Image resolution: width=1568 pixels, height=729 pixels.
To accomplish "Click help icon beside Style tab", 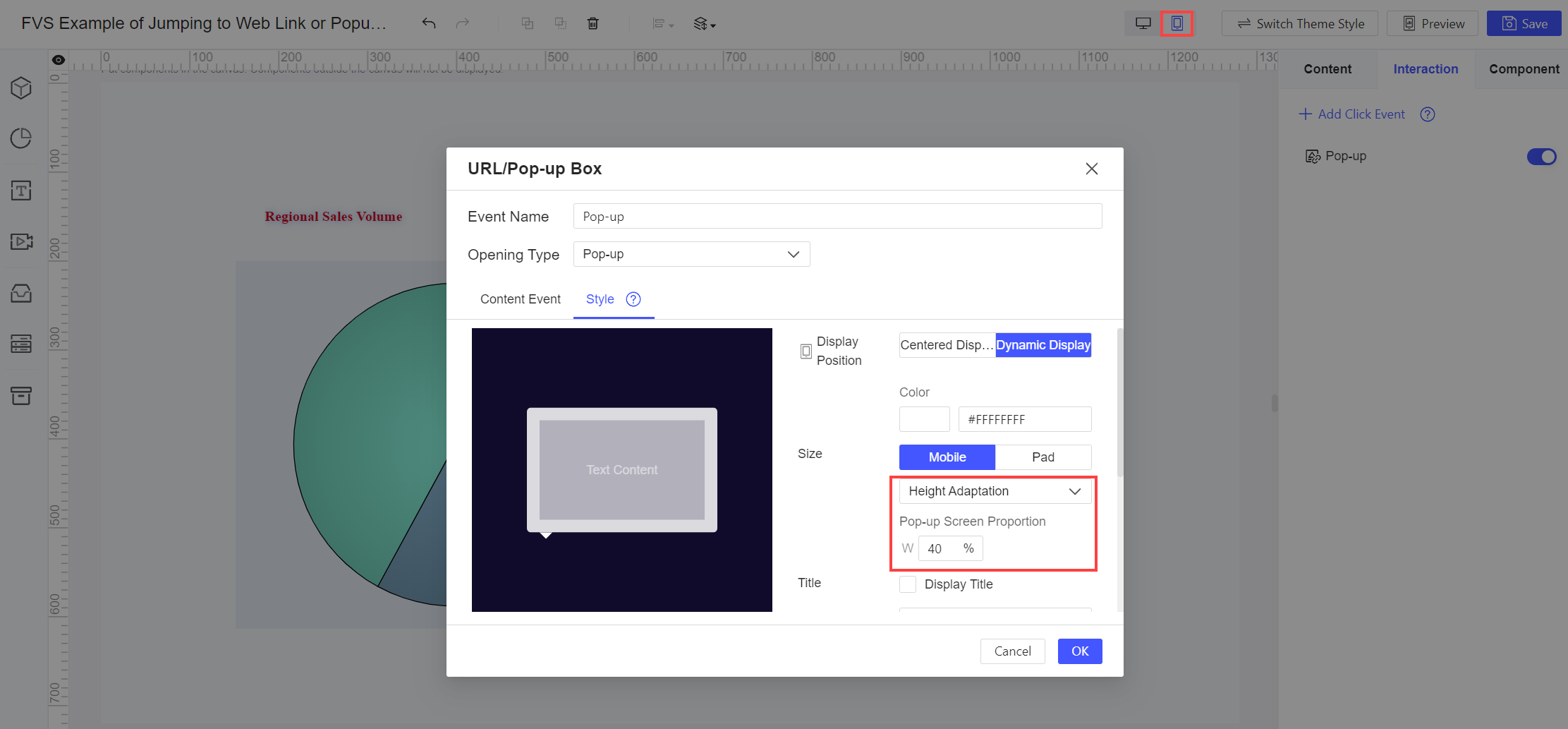I will pos(633,299).
